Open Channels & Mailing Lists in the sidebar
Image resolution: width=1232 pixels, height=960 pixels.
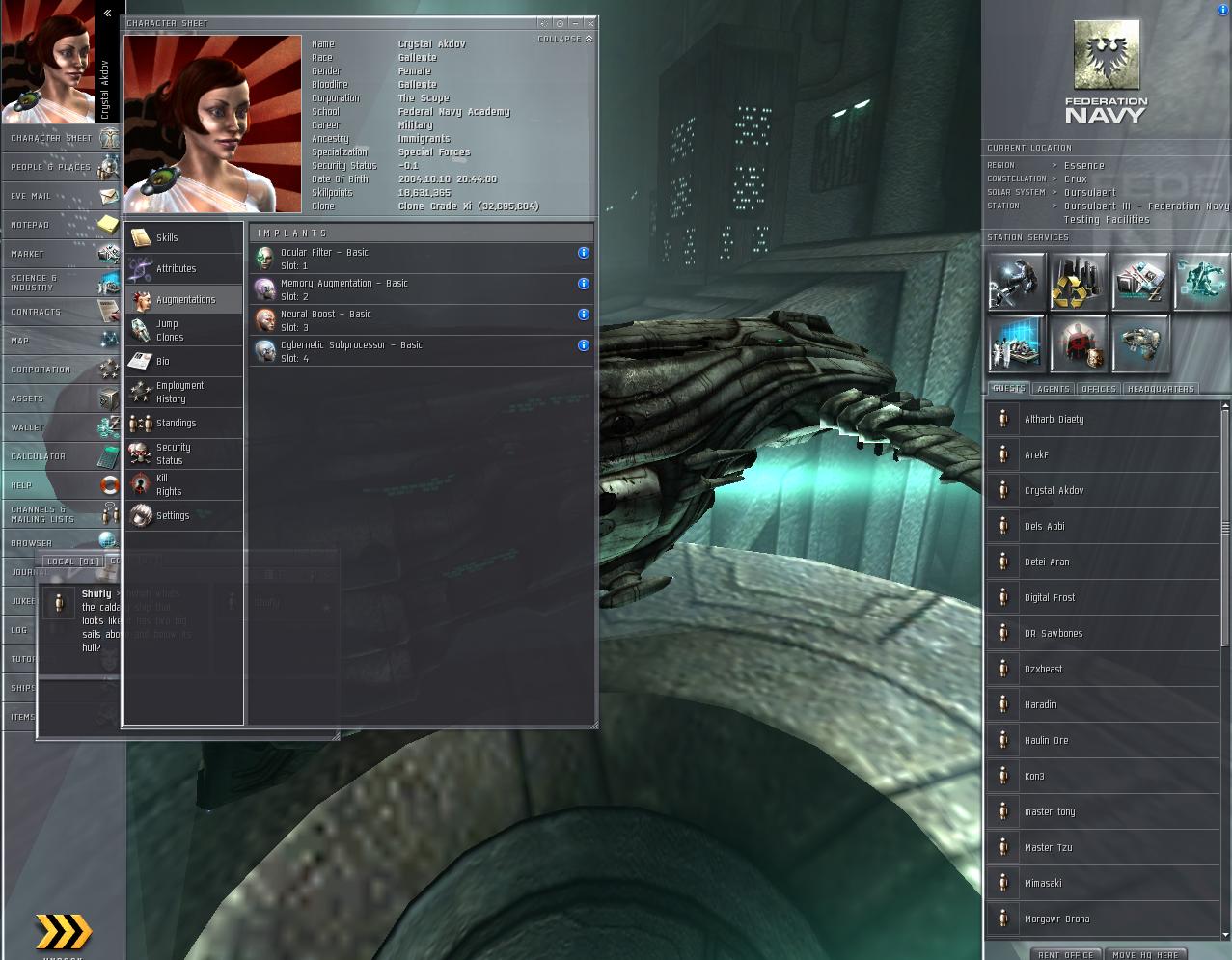coord(62,514)
